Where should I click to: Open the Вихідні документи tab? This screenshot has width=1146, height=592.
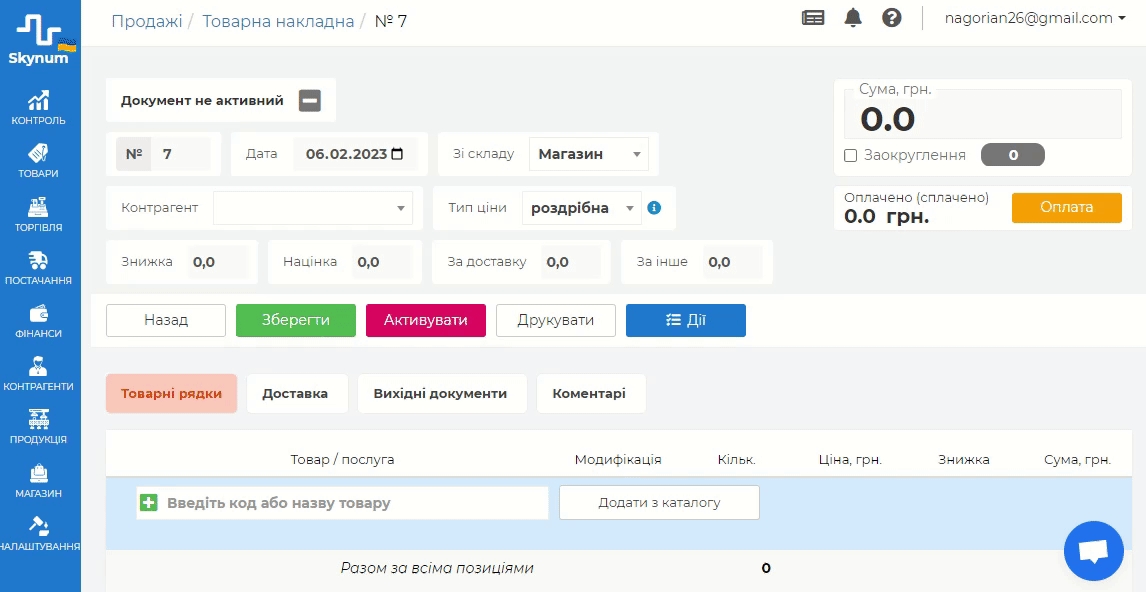pyautogui.click(x=440, y=393)
